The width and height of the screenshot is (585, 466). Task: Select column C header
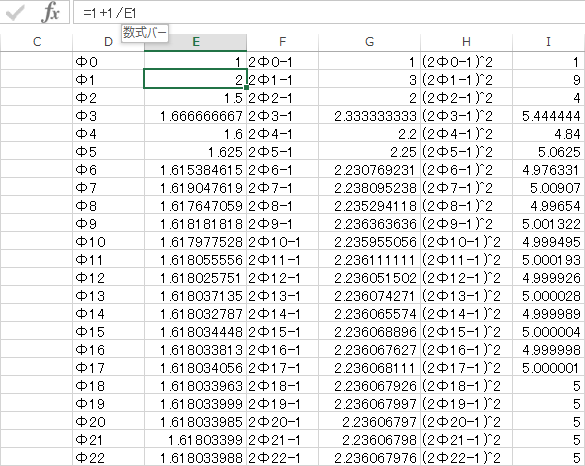coord(37,42)
